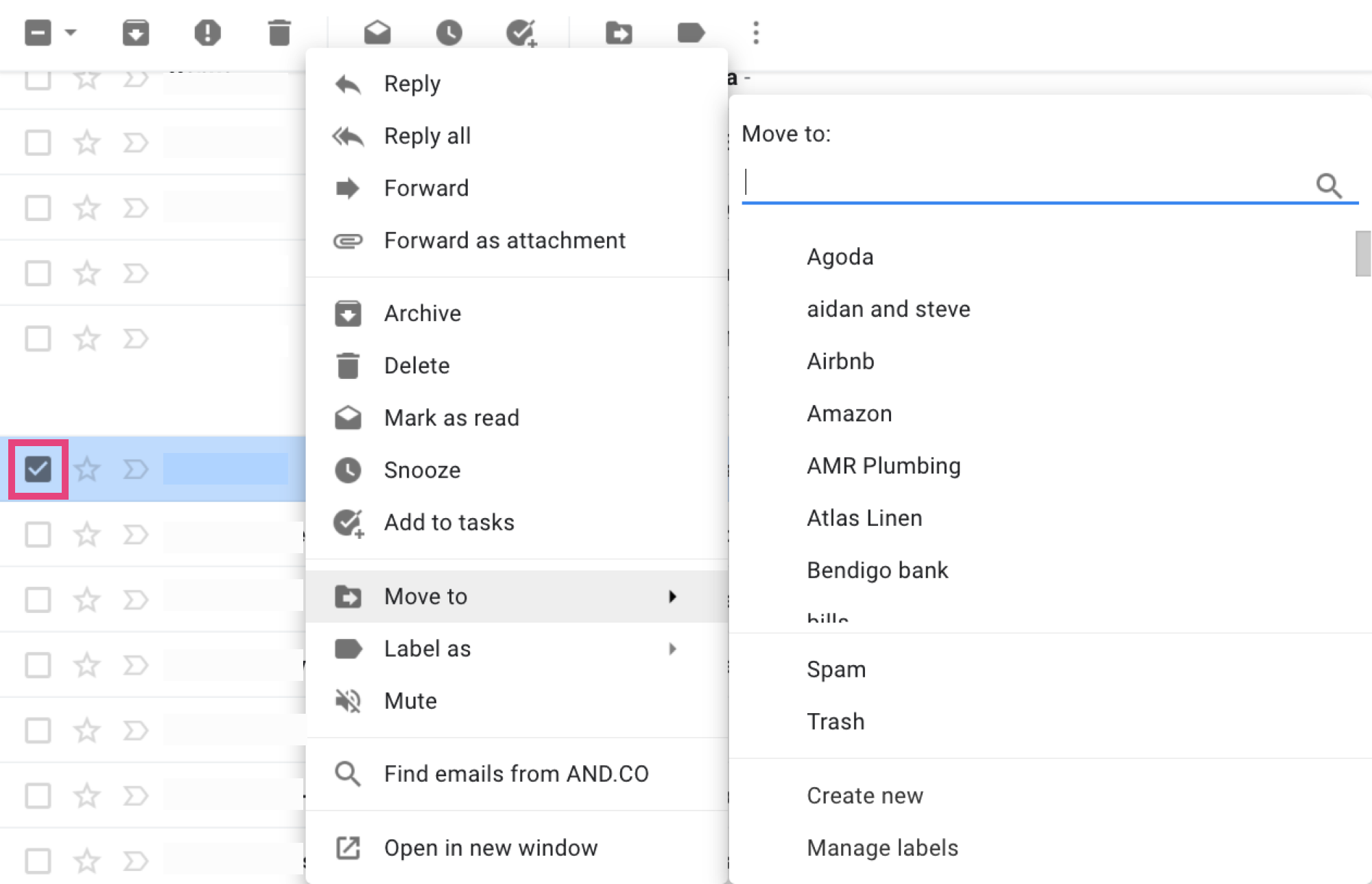This screenshot has height=884, width=1372.
Task: Click the double-arrow Reply all icon
Action: coord(348,137)
